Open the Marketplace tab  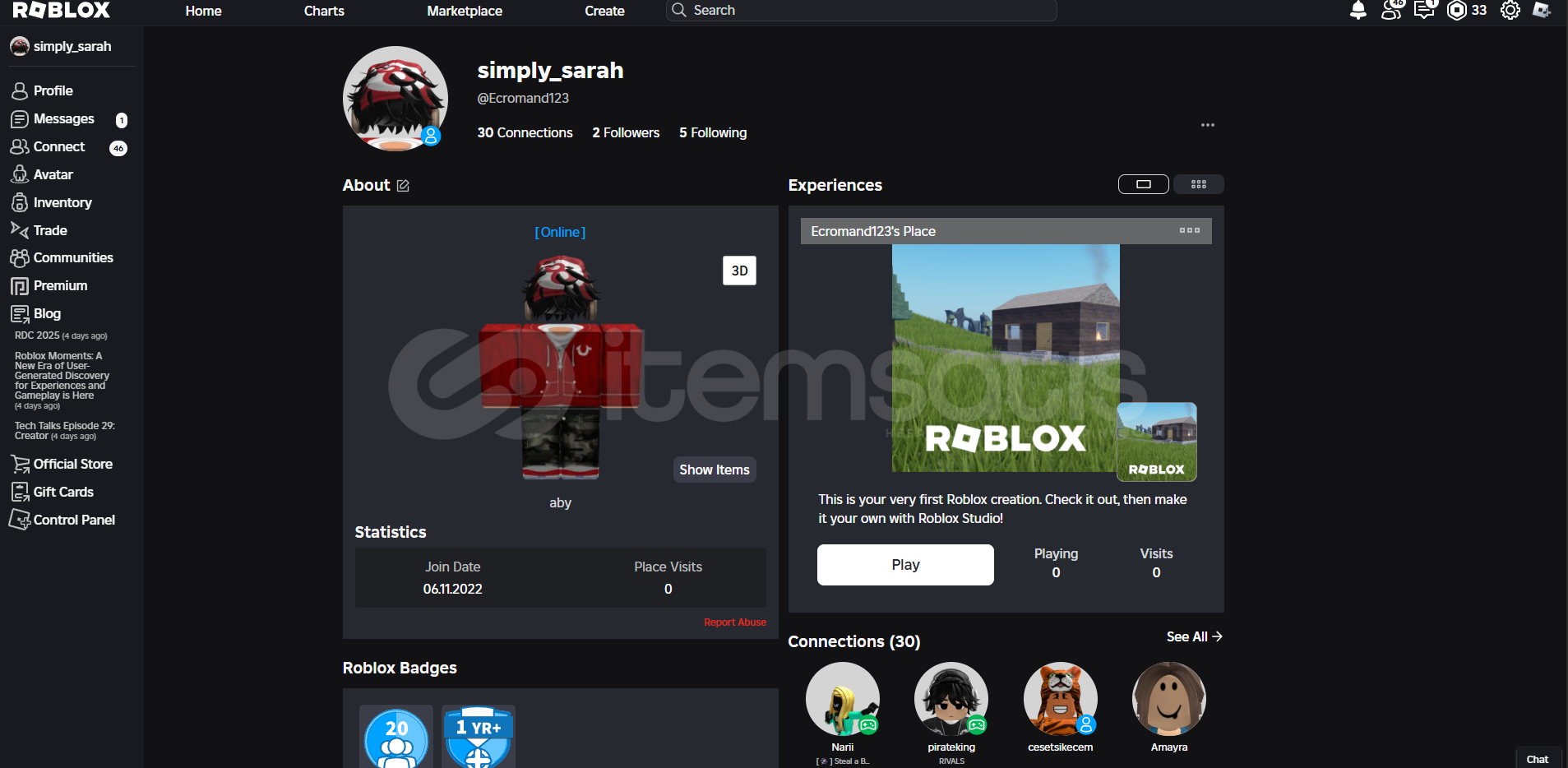click(x=465, y=11)
